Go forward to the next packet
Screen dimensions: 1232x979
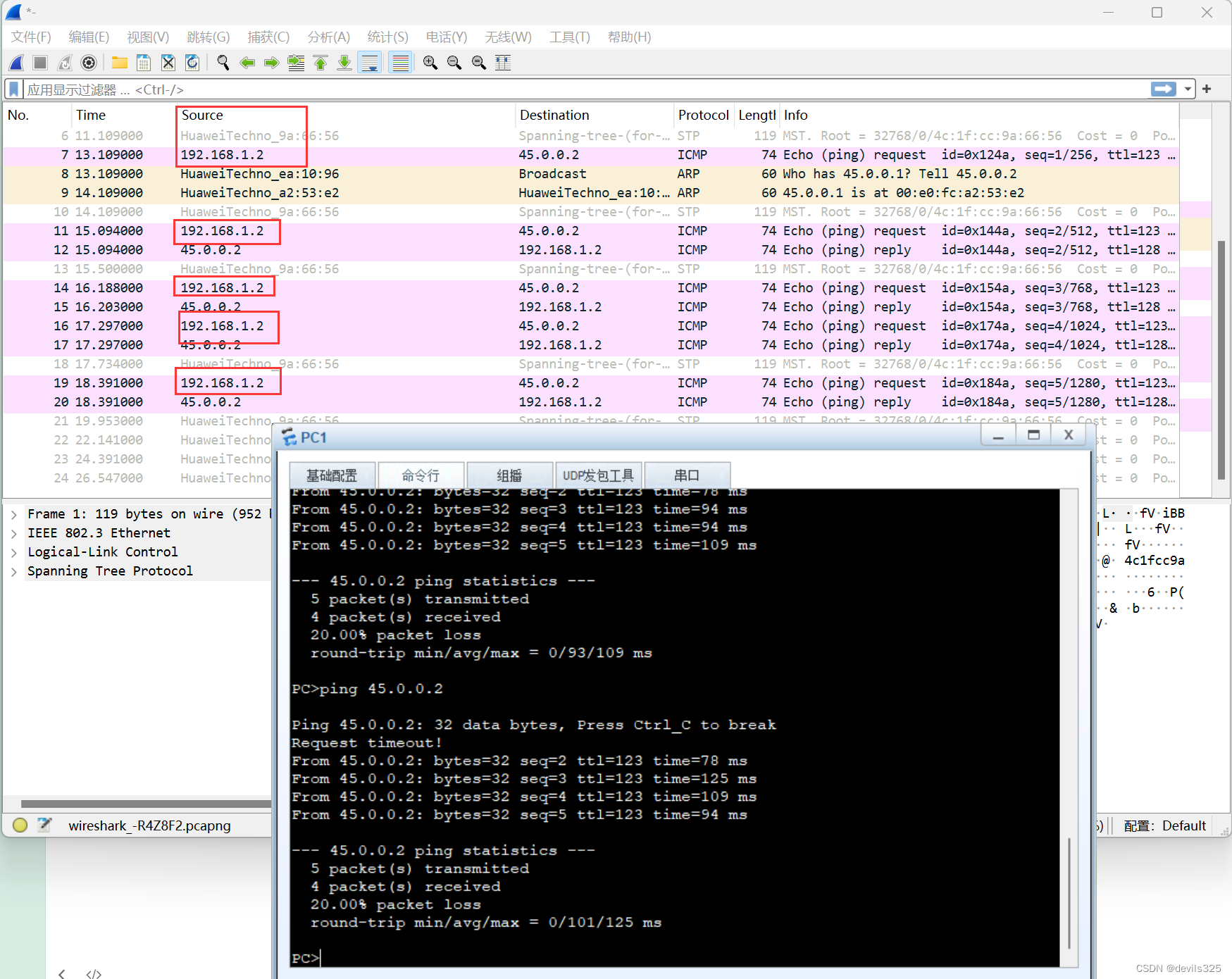point(271,63)
